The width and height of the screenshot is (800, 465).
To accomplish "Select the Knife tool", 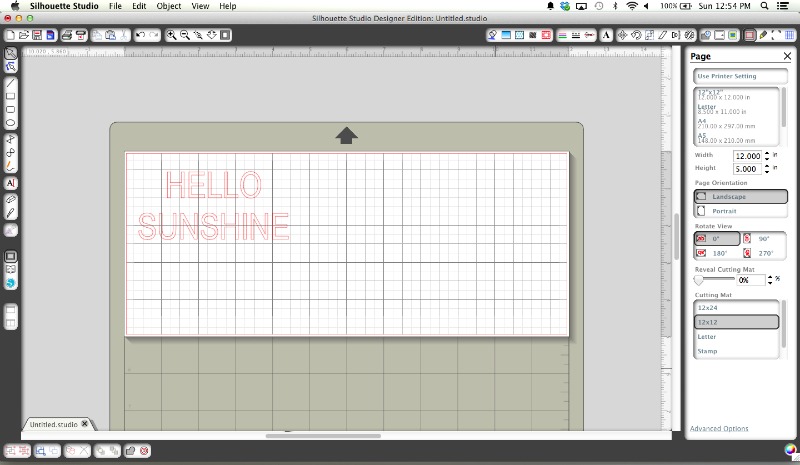I will [11, 213].
